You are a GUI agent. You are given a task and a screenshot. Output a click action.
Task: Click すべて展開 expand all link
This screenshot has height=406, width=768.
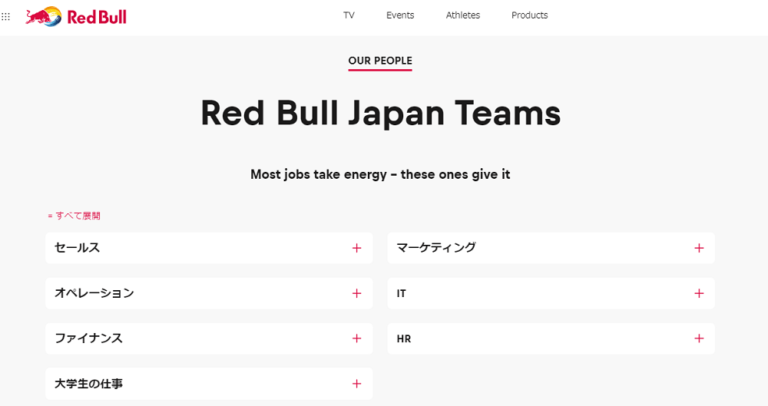[x=75, y=215]
